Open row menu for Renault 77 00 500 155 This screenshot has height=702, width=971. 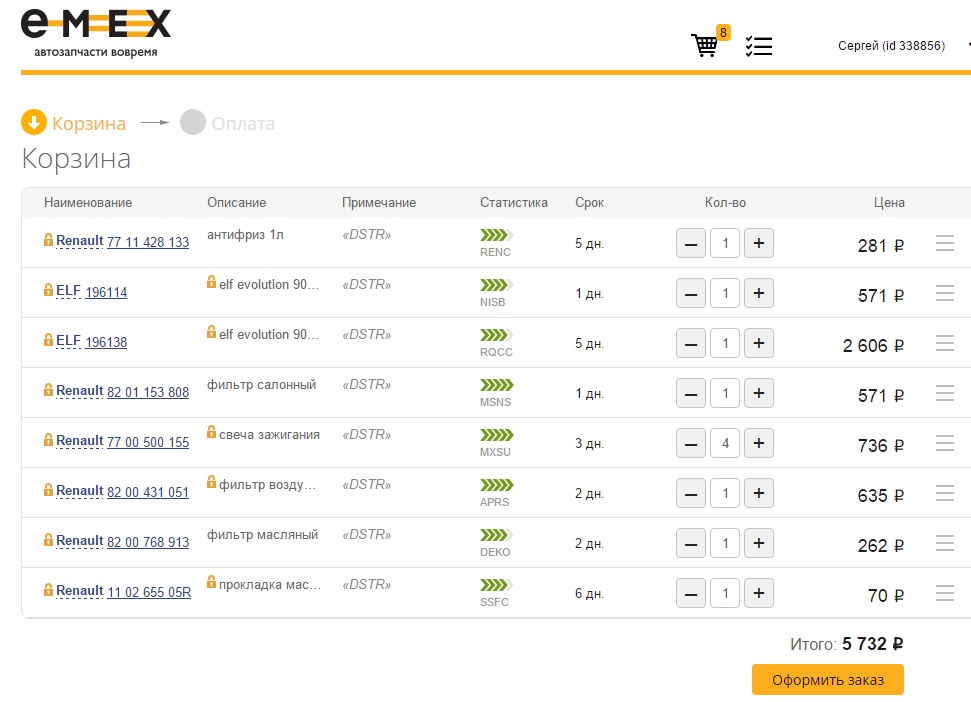click(x=944, y=443)
